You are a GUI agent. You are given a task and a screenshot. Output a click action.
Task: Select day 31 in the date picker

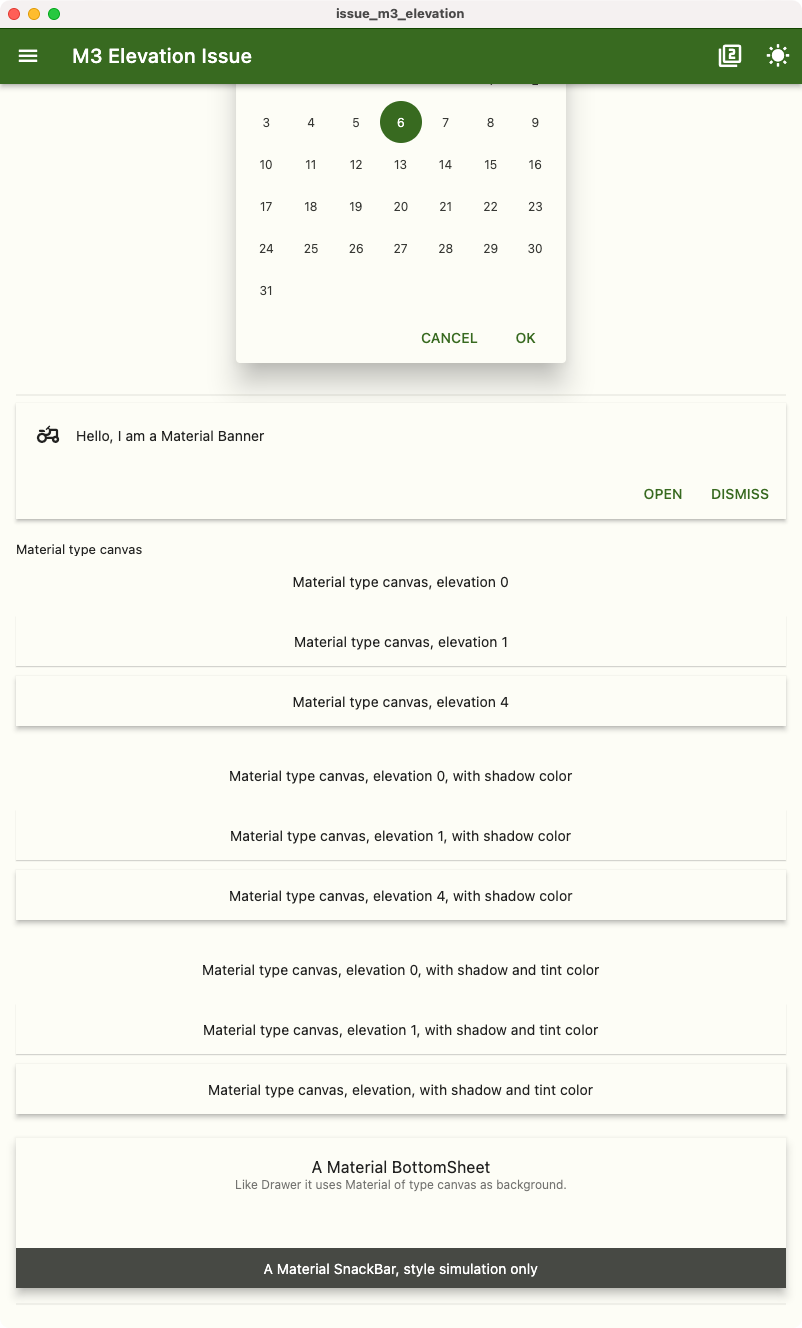[265, 290]
